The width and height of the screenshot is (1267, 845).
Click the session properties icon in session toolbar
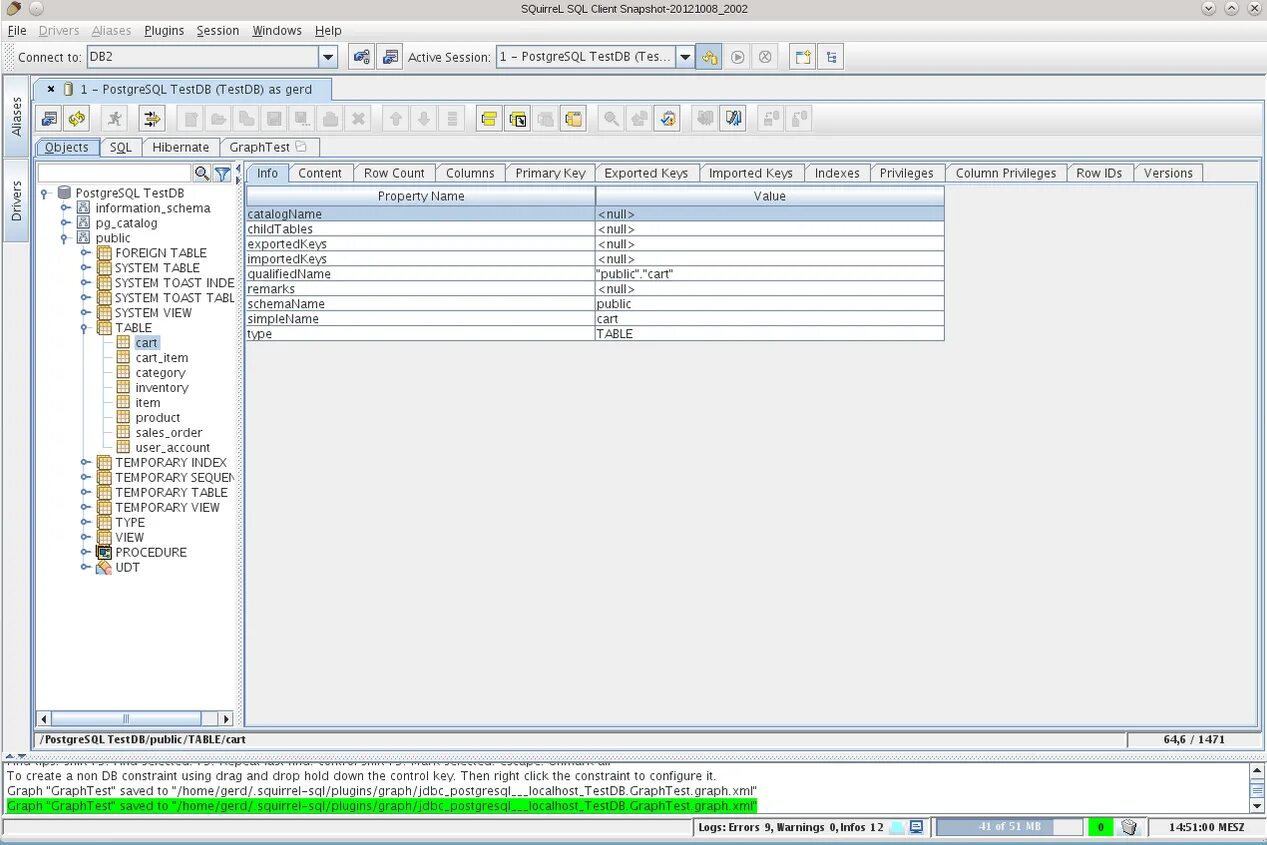coord(49,119)
